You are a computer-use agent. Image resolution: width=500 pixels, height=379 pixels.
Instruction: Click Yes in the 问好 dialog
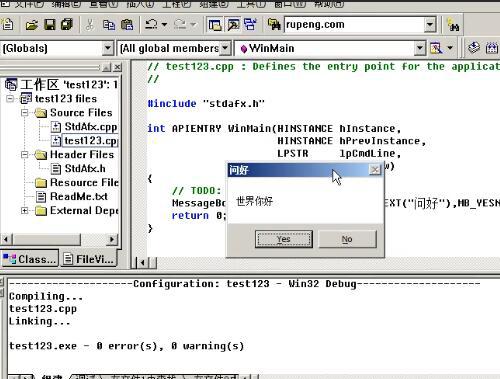[284, 239]
